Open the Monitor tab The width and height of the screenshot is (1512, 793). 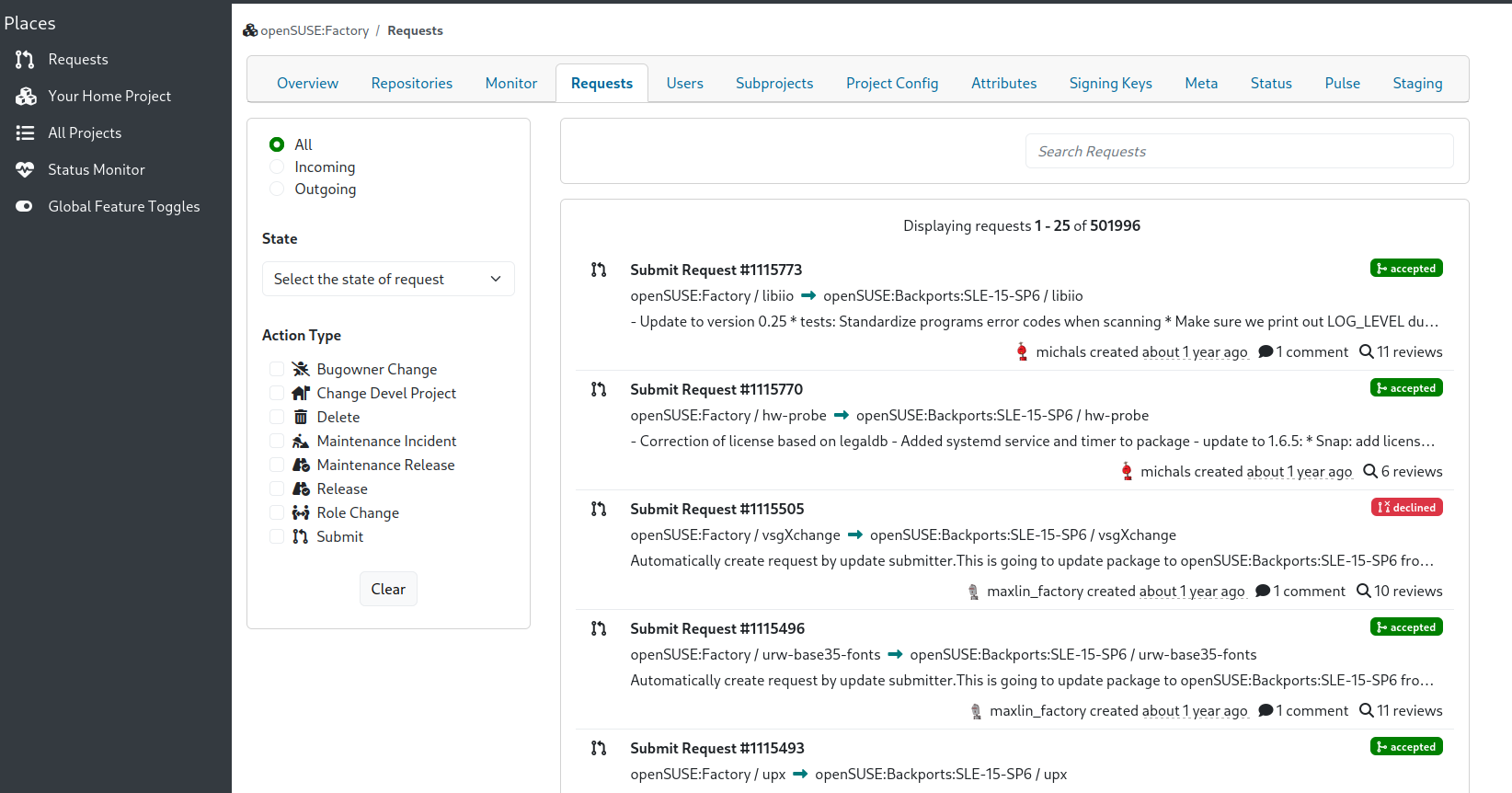tap(511, 83)
